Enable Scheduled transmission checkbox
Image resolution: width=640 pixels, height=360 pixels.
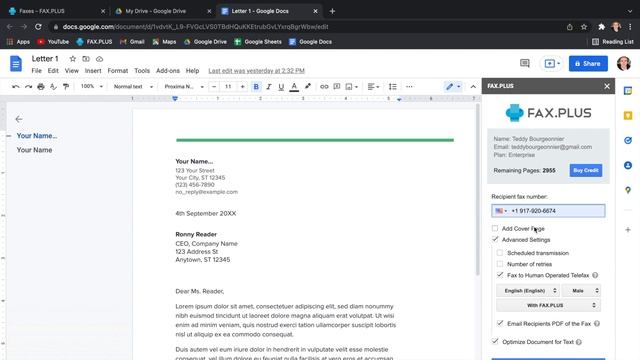[x=500, y=253]
